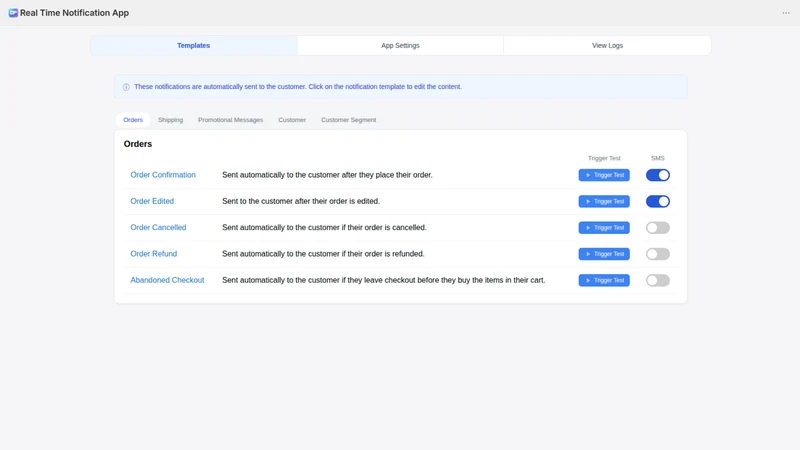Open the Order Cancelled template

(158, 228)
